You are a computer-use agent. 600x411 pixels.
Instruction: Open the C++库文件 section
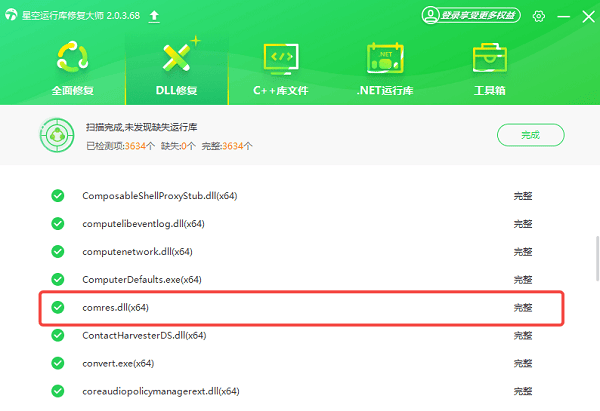281,67
